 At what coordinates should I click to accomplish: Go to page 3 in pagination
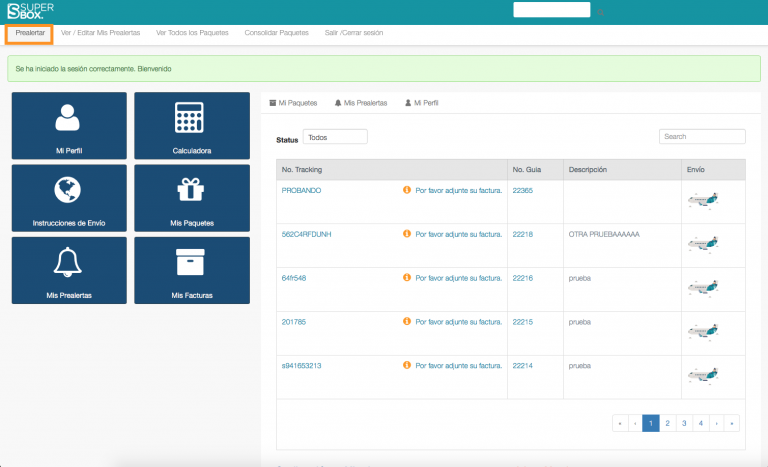(684, 423)
